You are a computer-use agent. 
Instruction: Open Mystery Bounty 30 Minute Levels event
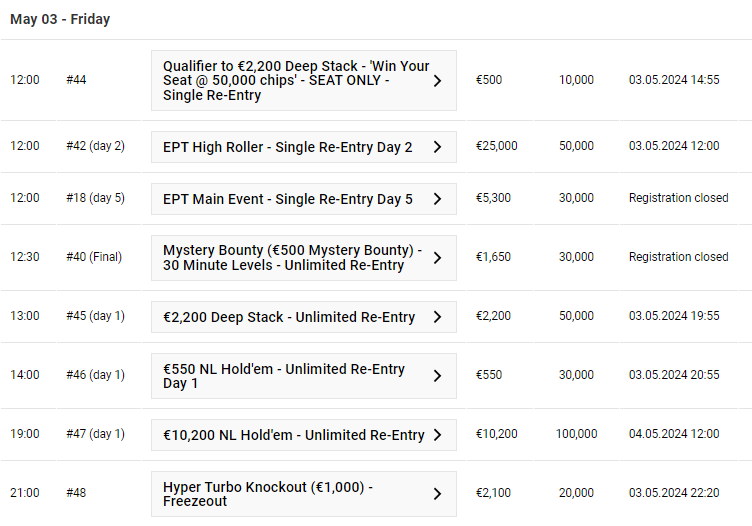[x=304, y=258]
